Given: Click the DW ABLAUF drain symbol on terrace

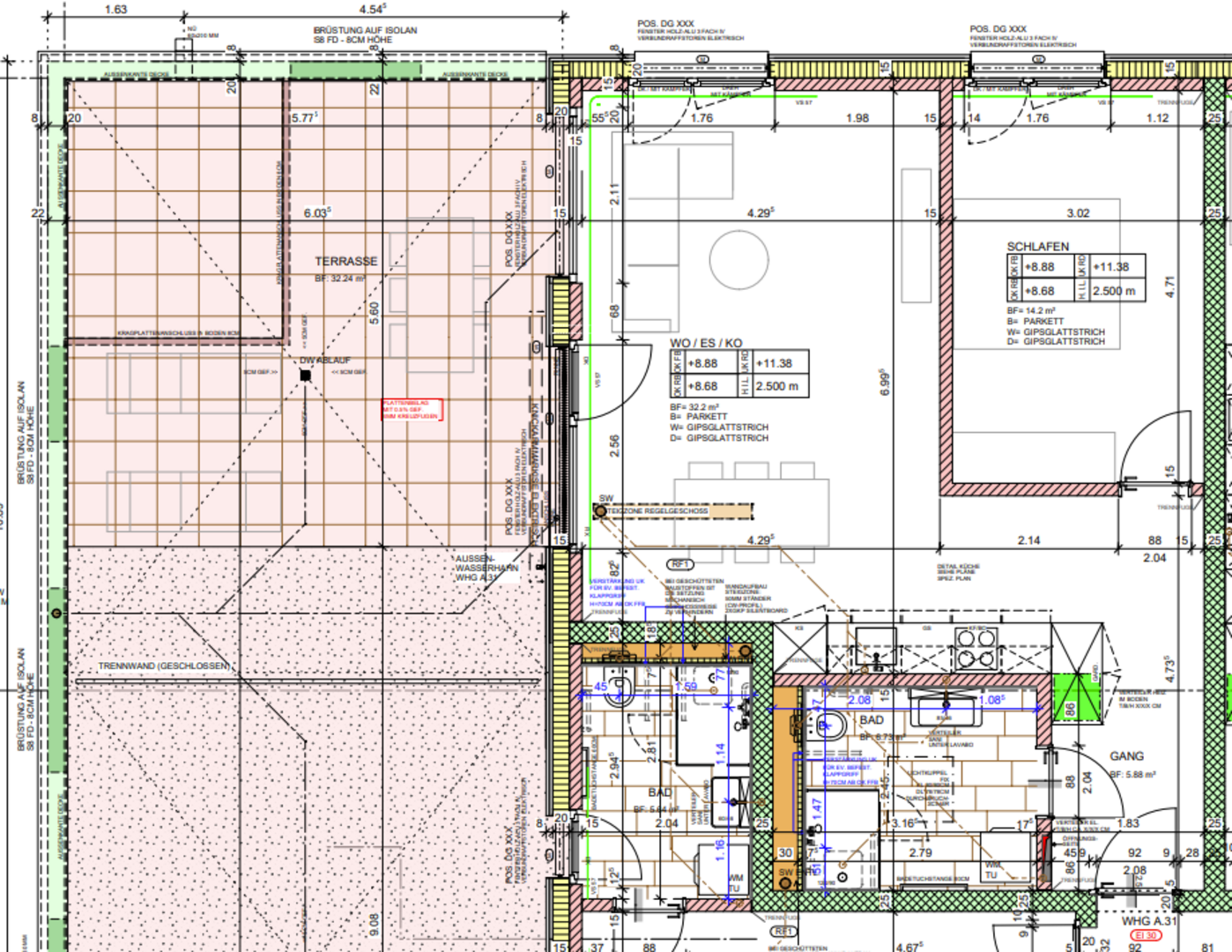Looking at the screenshot, I should 305,375.
